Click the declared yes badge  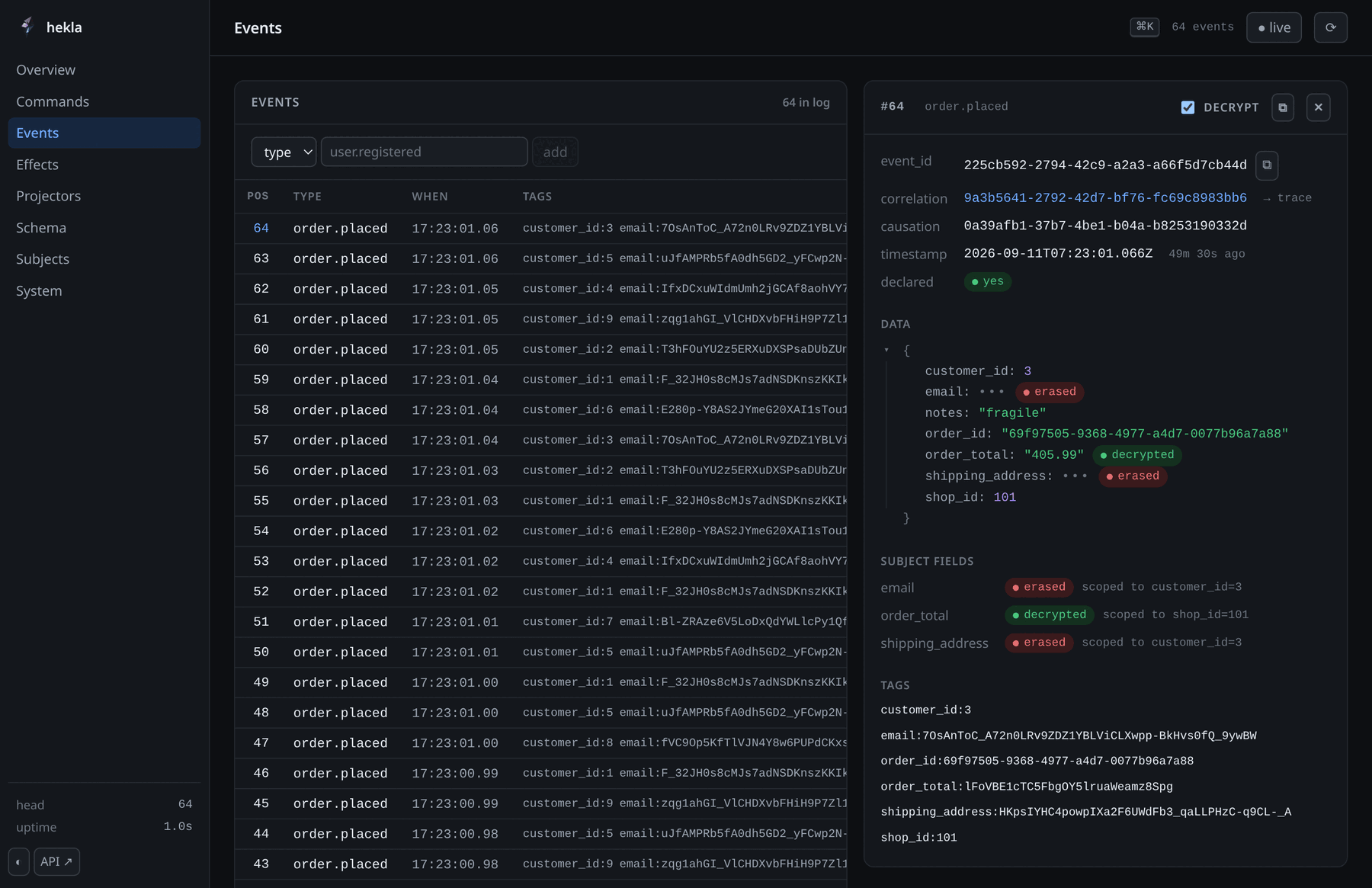pos(987,282)
